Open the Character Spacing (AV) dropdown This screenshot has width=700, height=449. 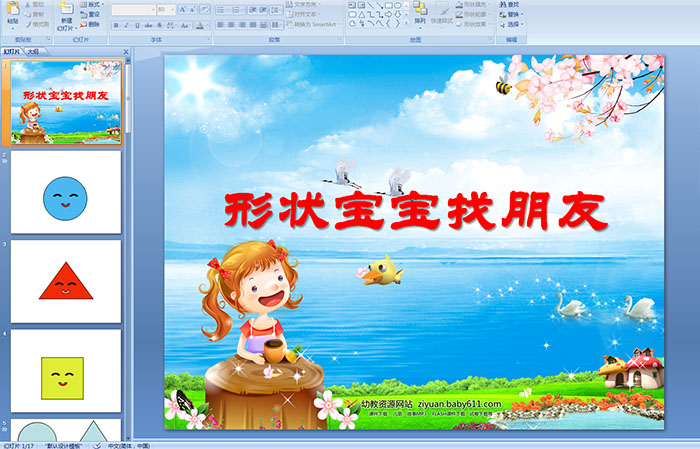pyautogui.click(x=171, y=25)
